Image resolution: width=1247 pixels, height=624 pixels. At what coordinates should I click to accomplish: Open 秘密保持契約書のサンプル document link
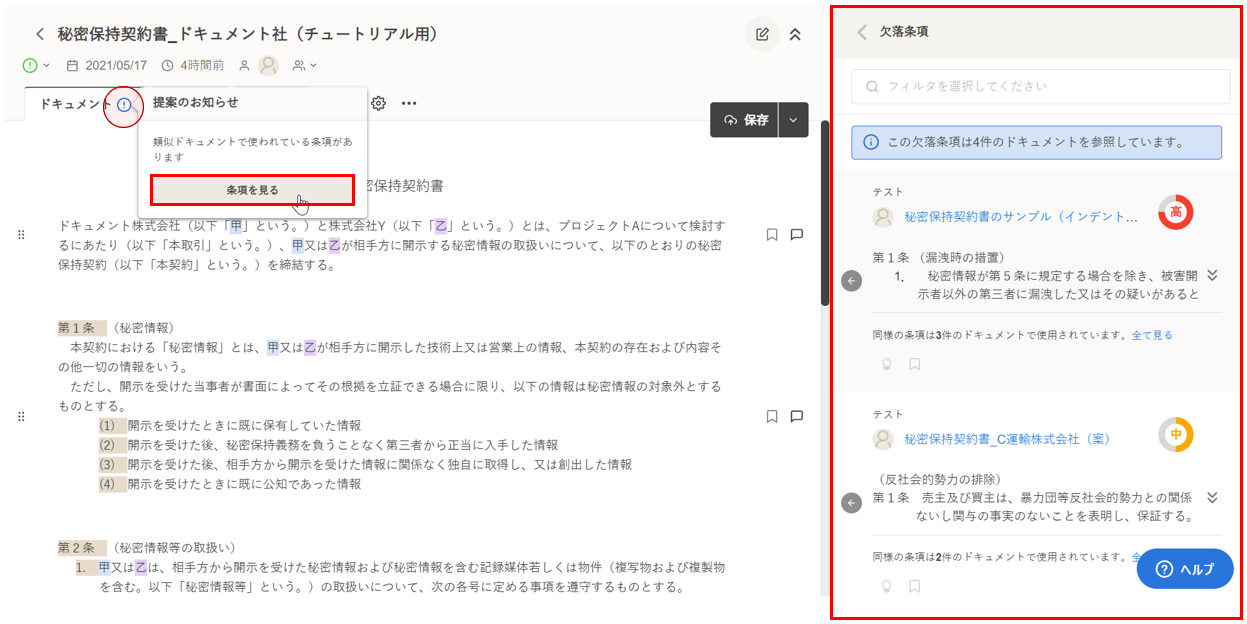(1020, 216)
